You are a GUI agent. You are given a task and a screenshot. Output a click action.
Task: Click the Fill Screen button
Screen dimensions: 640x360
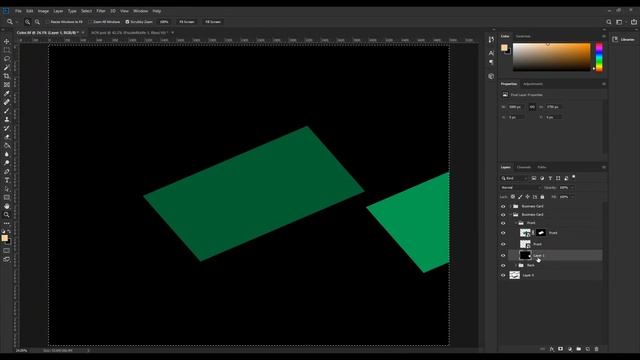pyautogui.click(x=213, y=22)
